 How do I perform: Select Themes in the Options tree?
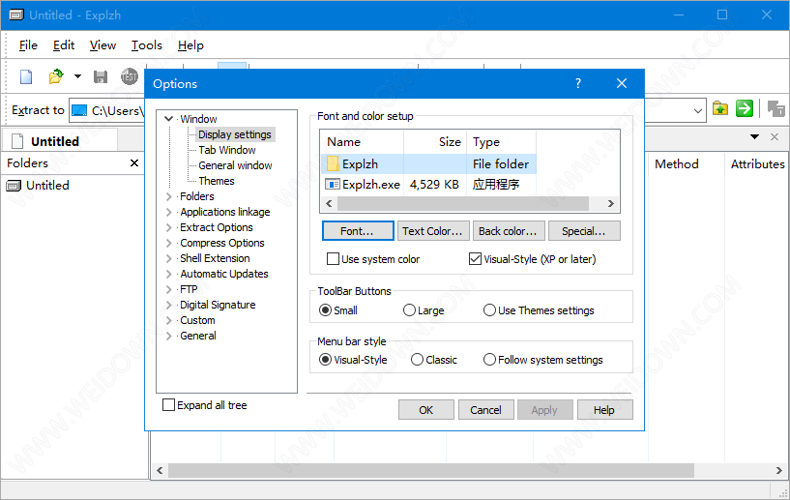pos(216,181)
